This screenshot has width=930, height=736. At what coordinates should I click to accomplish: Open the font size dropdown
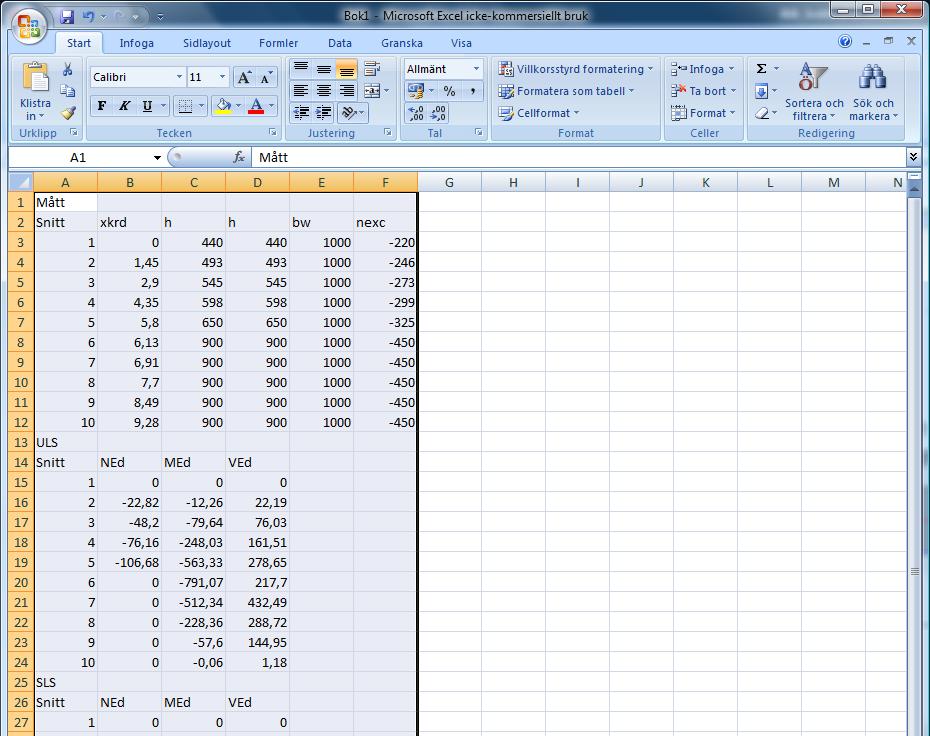coord(222,77)
